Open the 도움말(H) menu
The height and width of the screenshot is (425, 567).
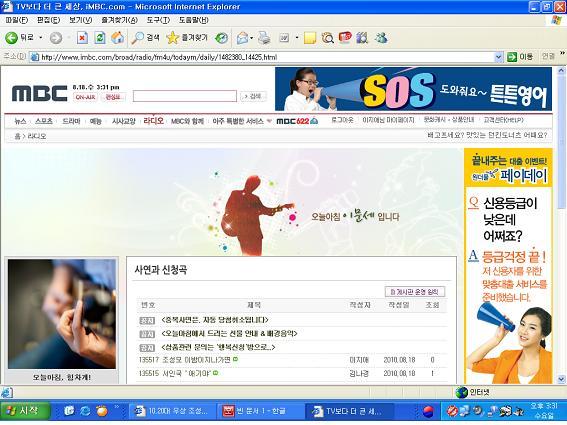193,20
